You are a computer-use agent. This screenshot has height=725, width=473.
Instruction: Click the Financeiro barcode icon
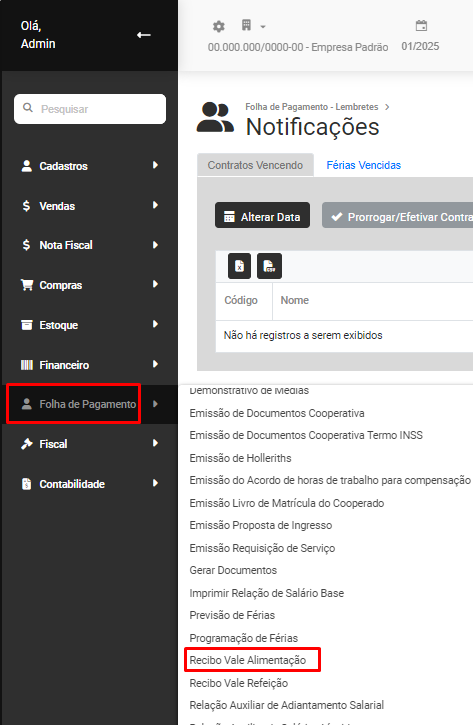click(x=27, y=365)
